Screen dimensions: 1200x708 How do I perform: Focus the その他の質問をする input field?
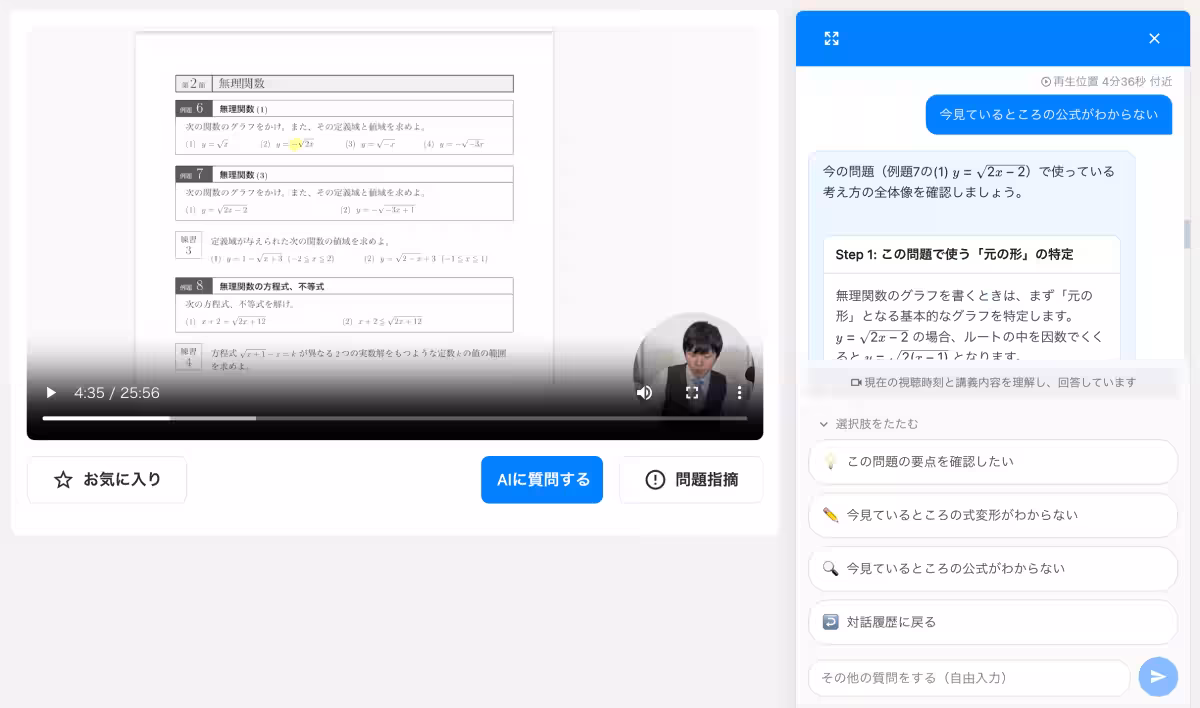click(969, 678)
